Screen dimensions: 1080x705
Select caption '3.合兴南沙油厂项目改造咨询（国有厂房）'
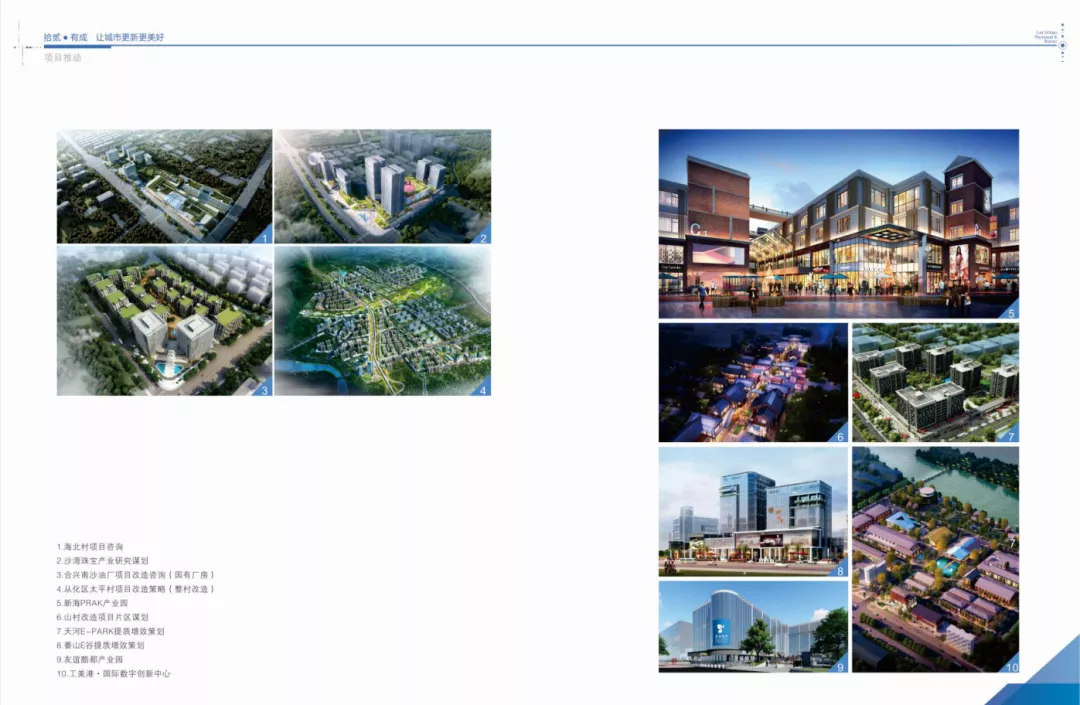[136, 575]
